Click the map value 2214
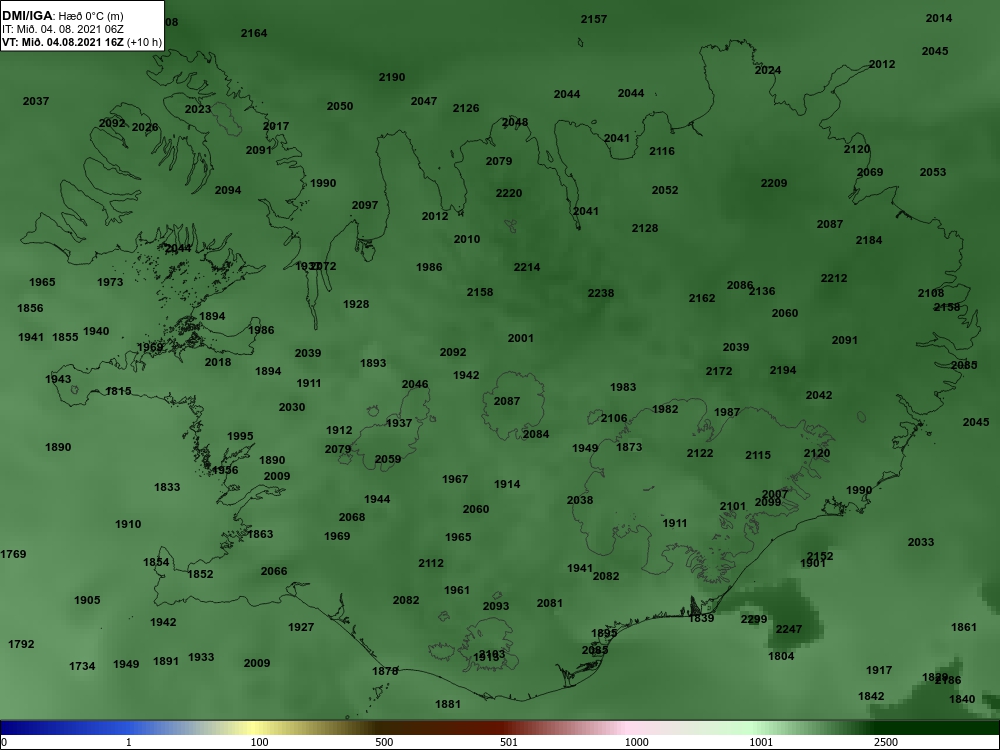Image resolution: width=1000 pixels, height=750 pixels. pos(527,267)
